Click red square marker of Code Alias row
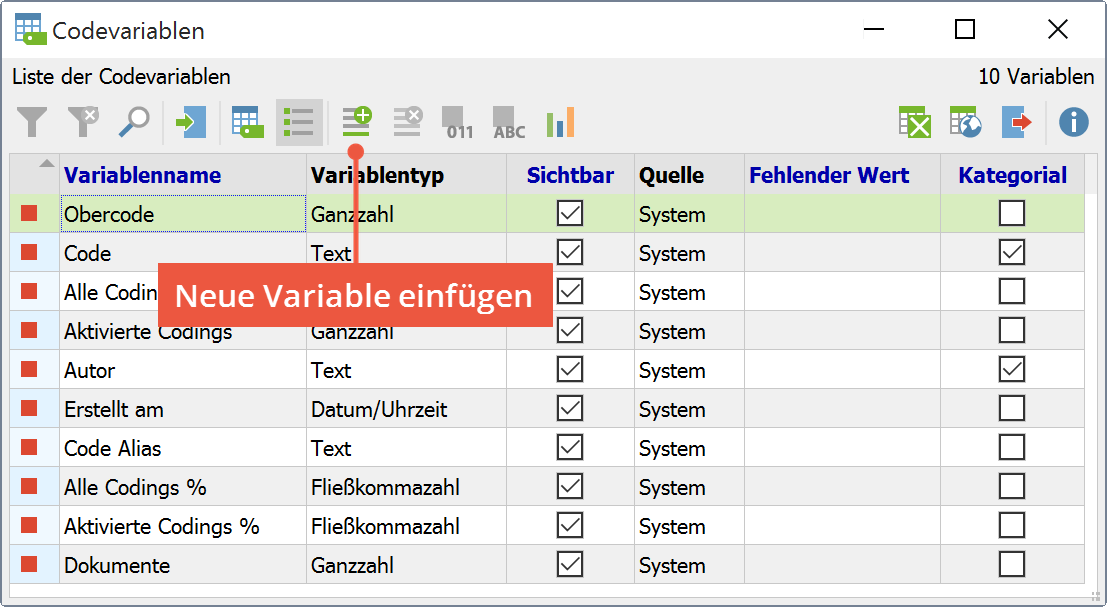This screenshot has height=607, width=1107. click(x=29, y=447)
